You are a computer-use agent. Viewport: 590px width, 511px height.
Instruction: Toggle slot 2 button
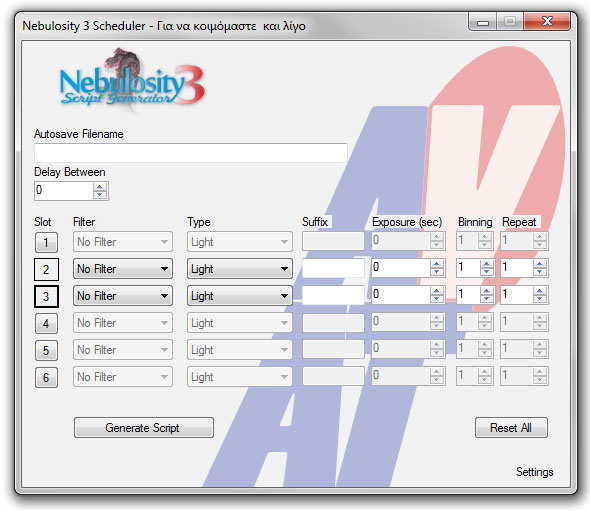[46, 269]
